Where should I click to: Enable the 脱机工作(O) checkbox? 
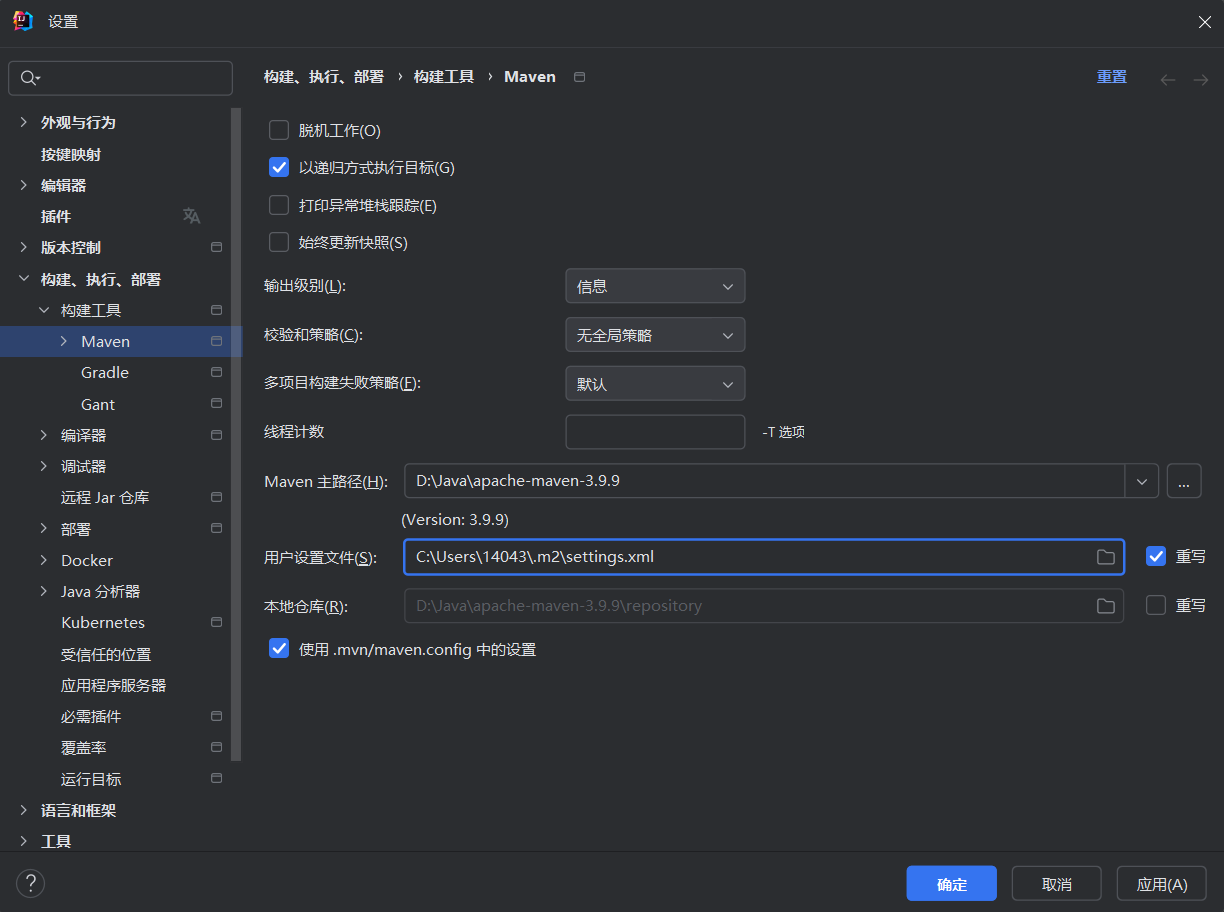279,130
